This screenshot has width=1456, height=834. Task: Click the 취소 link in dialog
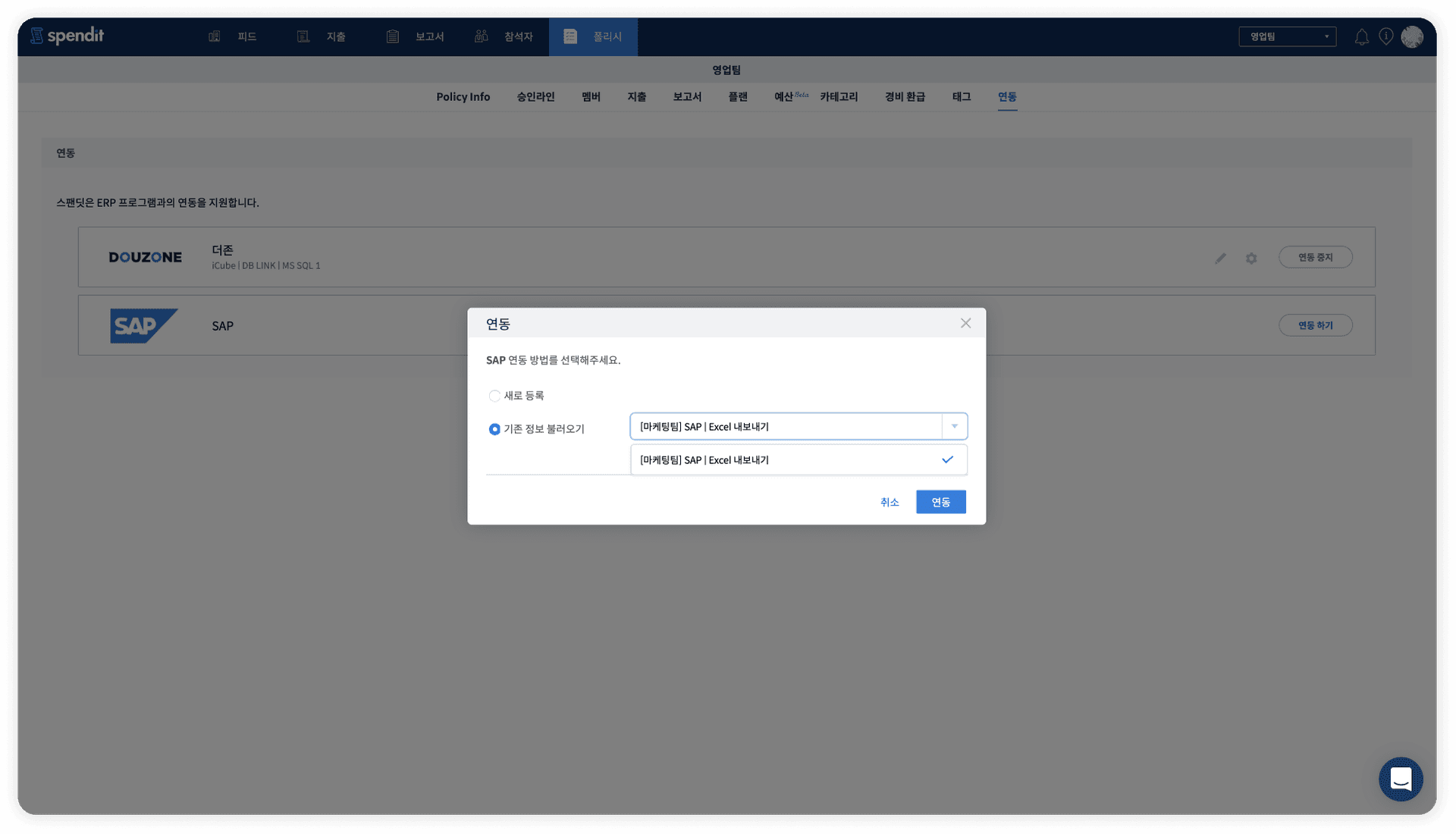[890, 502]
